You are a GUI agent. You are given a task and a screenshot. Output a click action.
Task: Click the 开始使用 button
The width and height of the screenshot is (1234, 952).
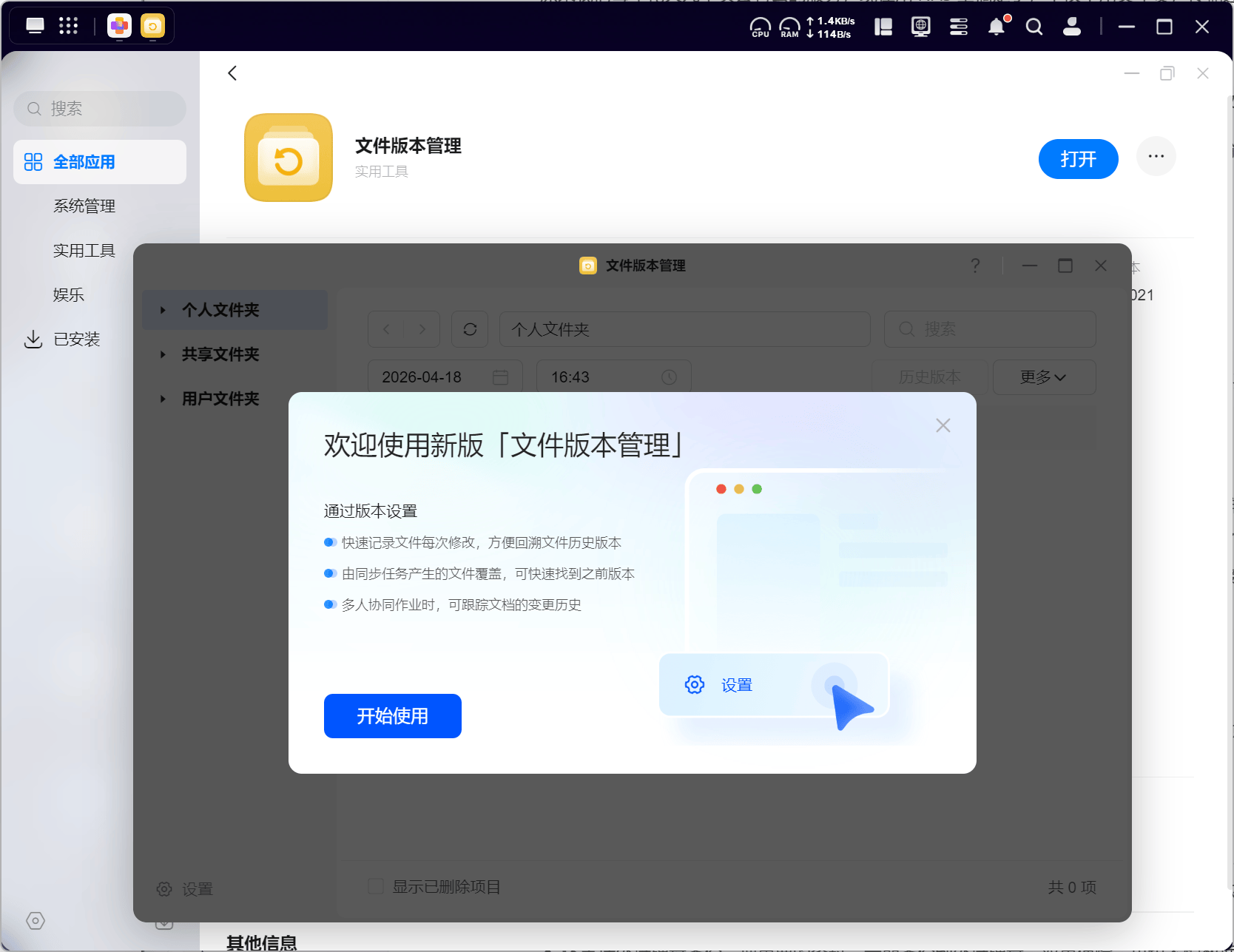(x=392, y=715)
